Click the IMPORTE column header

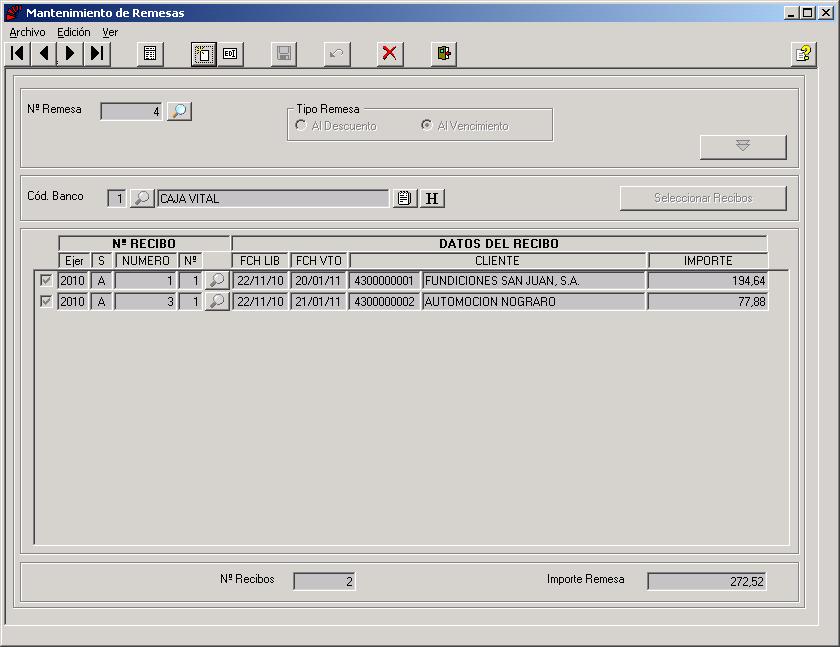708,261
